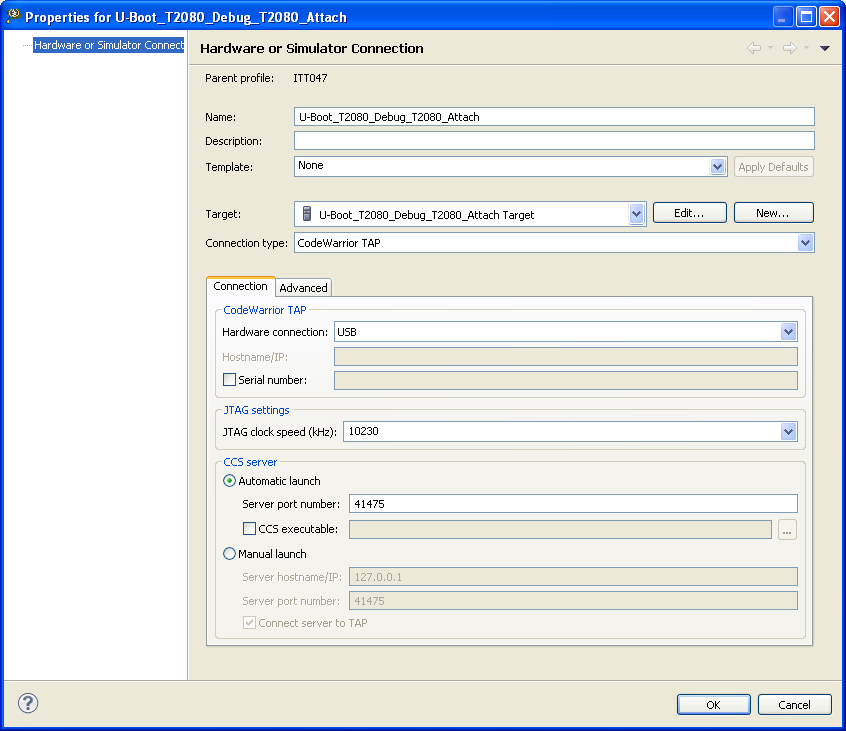Maximize the Properties dialog window
The image size is (846, 731).
(806, 17)
